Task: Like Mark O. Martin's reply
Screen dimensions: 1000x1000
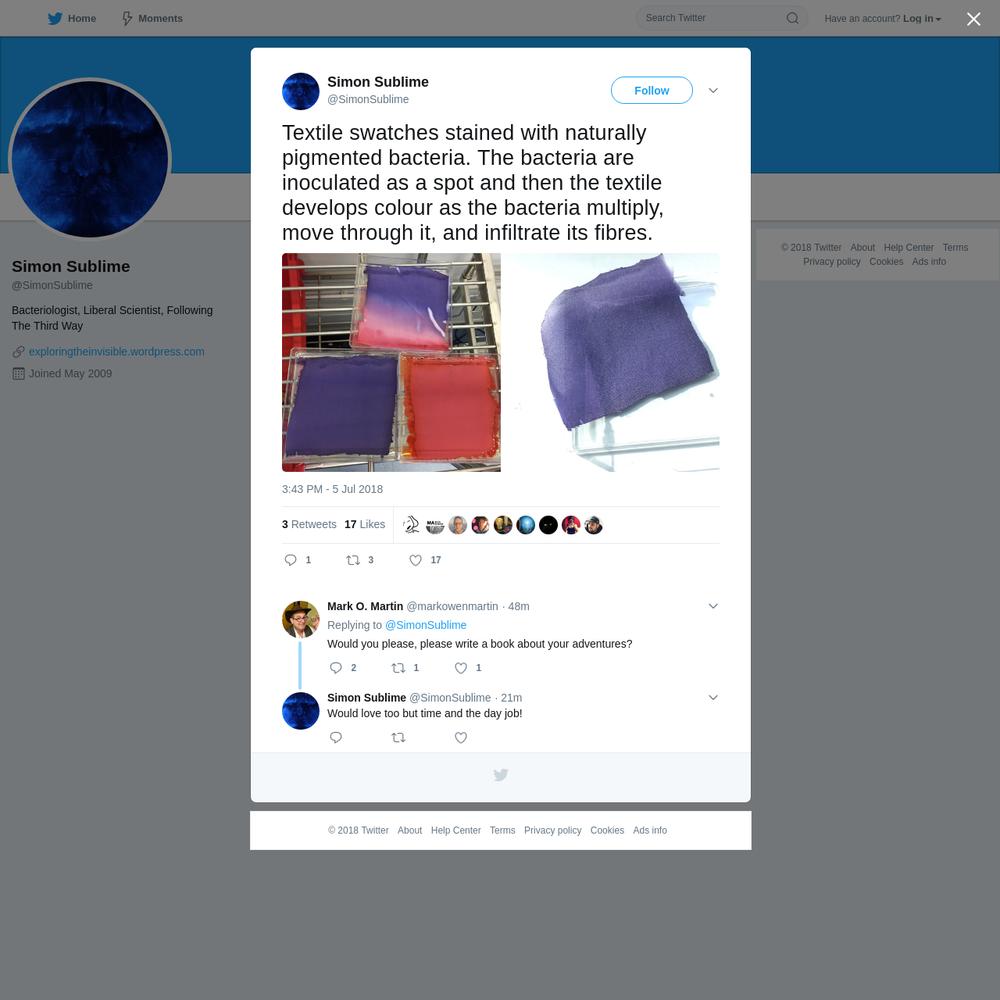Action: pyautogui.click(x=460, y=668)
